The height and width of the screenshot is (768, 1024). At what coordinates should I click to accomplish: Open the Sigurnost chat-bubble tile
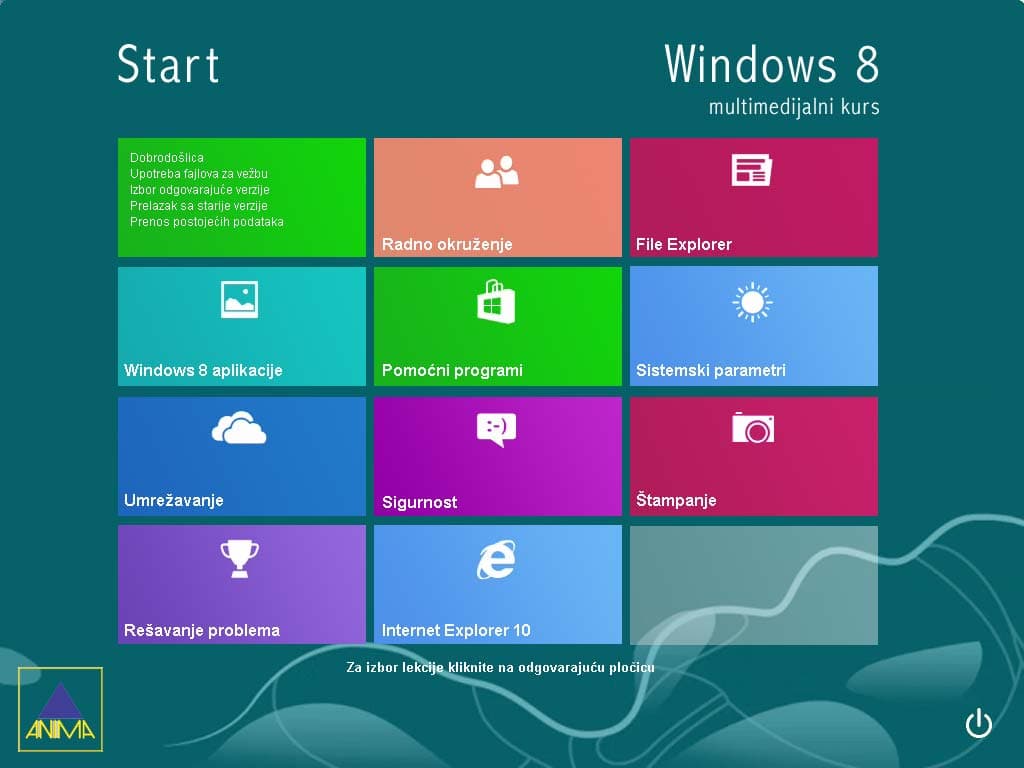pos(497,455)
